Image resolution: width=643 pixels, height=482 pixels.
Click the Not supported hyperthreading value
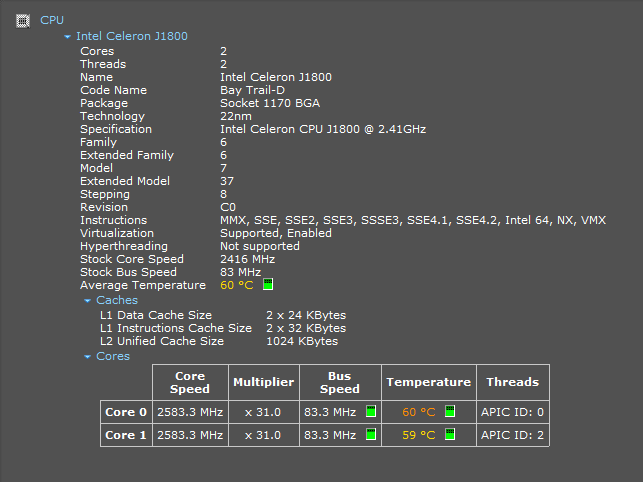pos(260,246)
